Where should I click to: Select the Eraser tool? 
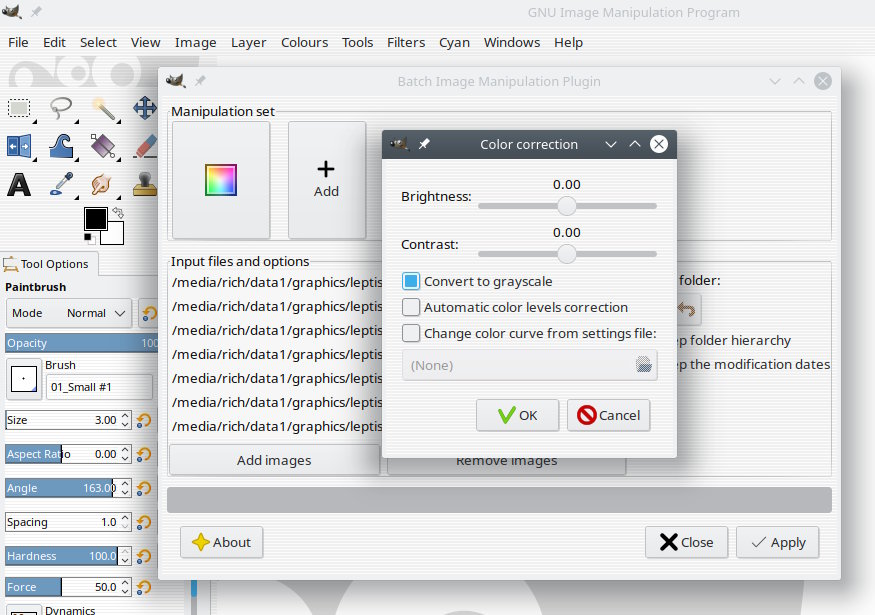point(146,147)
